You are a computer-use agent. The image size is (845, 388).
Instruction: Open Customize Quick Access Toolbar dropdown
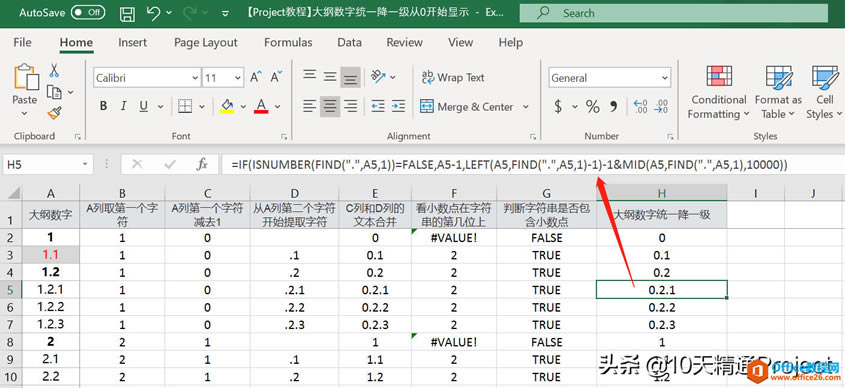(225, 13)
